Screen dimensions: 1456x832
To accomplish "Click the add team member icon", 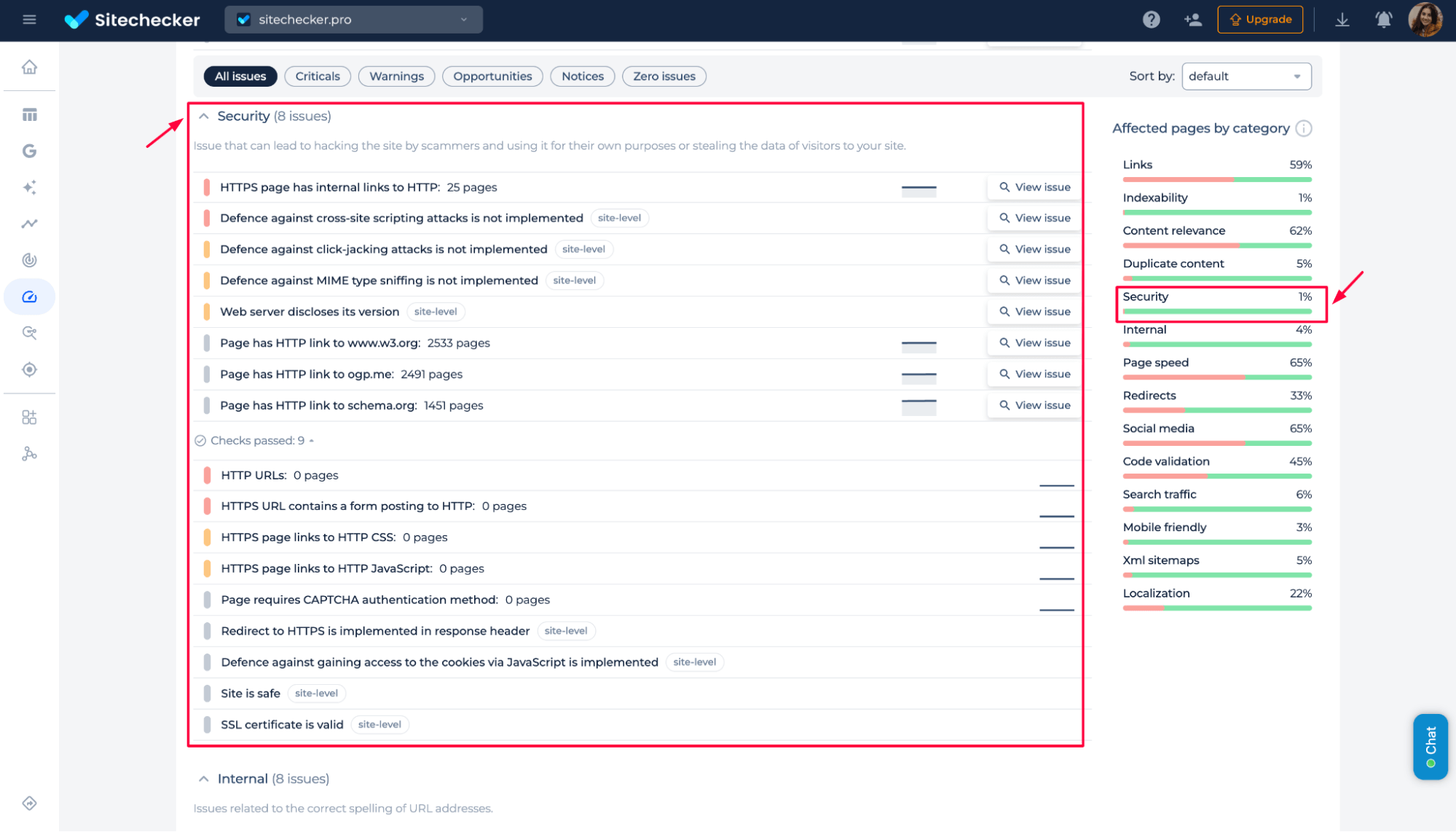I will pyautogui.click(x=1192, y=20).
